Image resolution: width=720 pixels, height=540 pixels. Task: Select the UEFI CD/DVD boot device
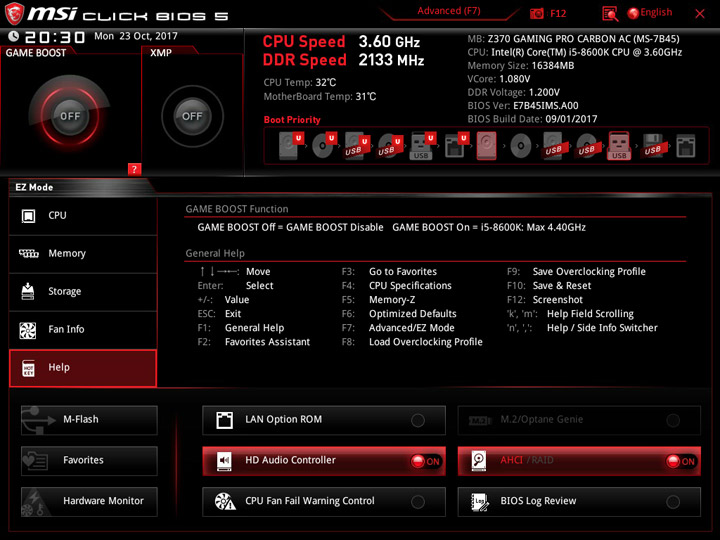[x=324, y=145]
